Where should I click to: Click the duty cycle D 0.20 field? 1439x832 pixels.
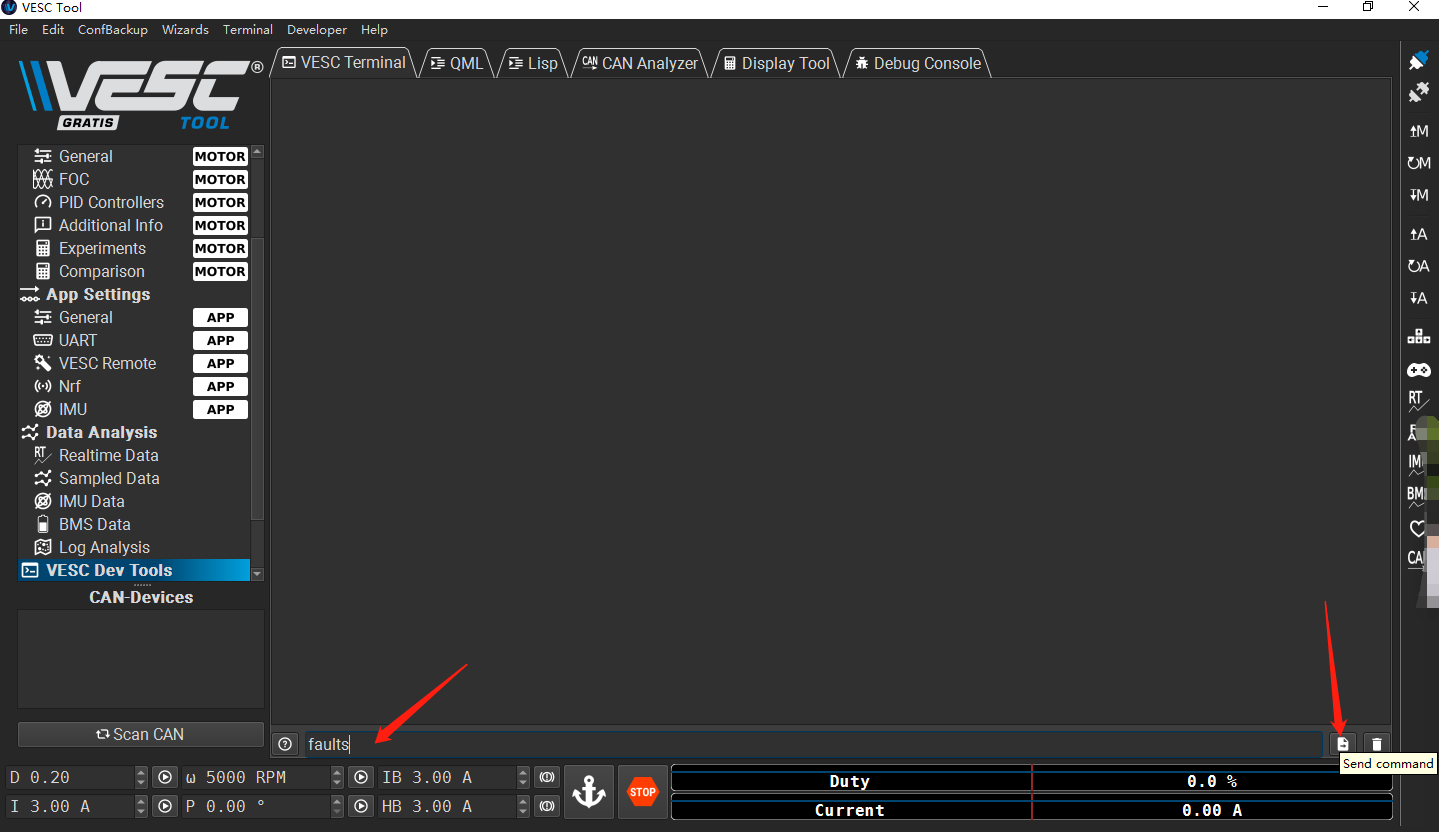[x=70, y=777]
